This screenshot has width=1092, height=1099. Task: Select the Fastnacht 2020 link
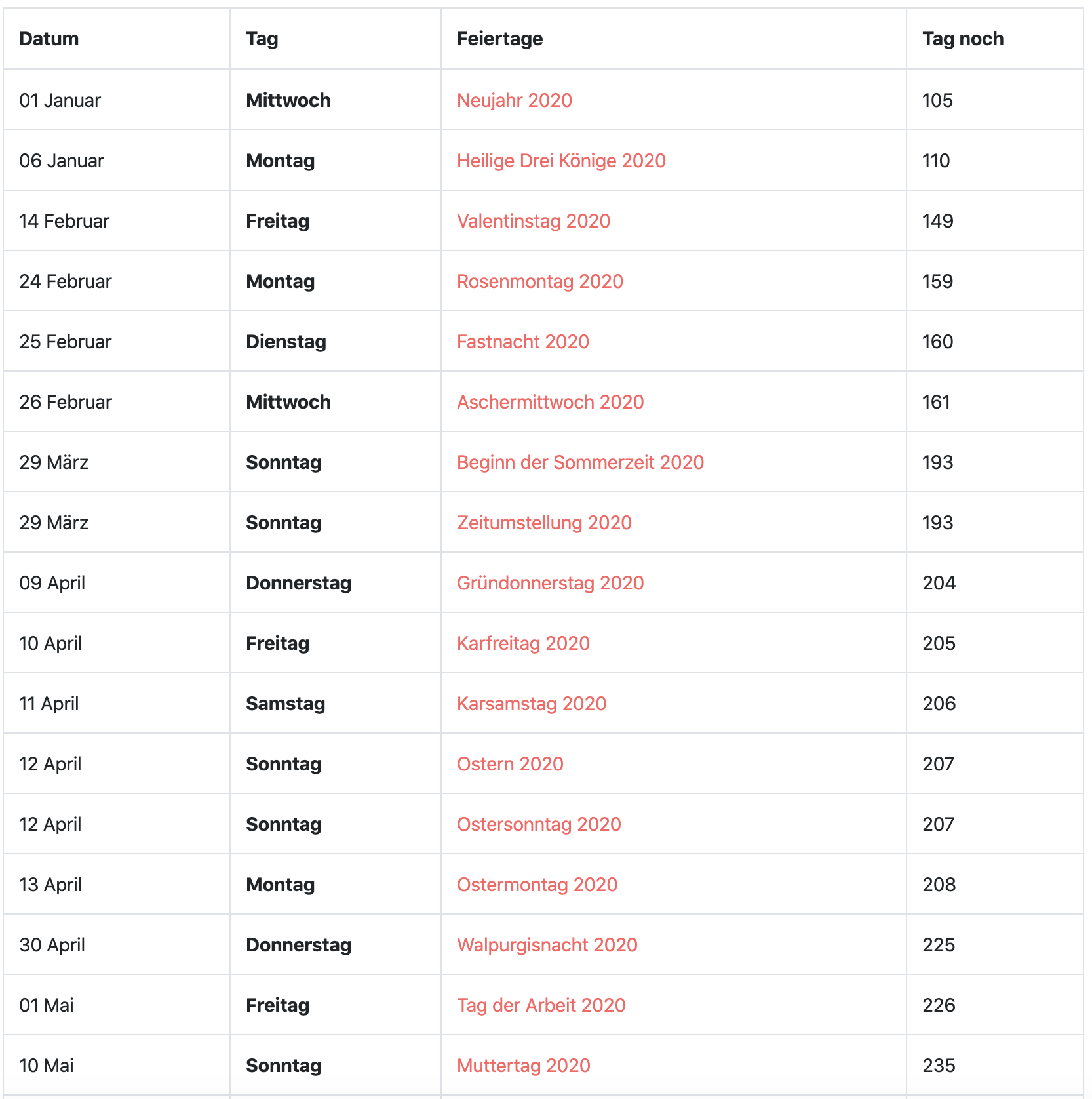pyautogui.click(x=522, y=342)
